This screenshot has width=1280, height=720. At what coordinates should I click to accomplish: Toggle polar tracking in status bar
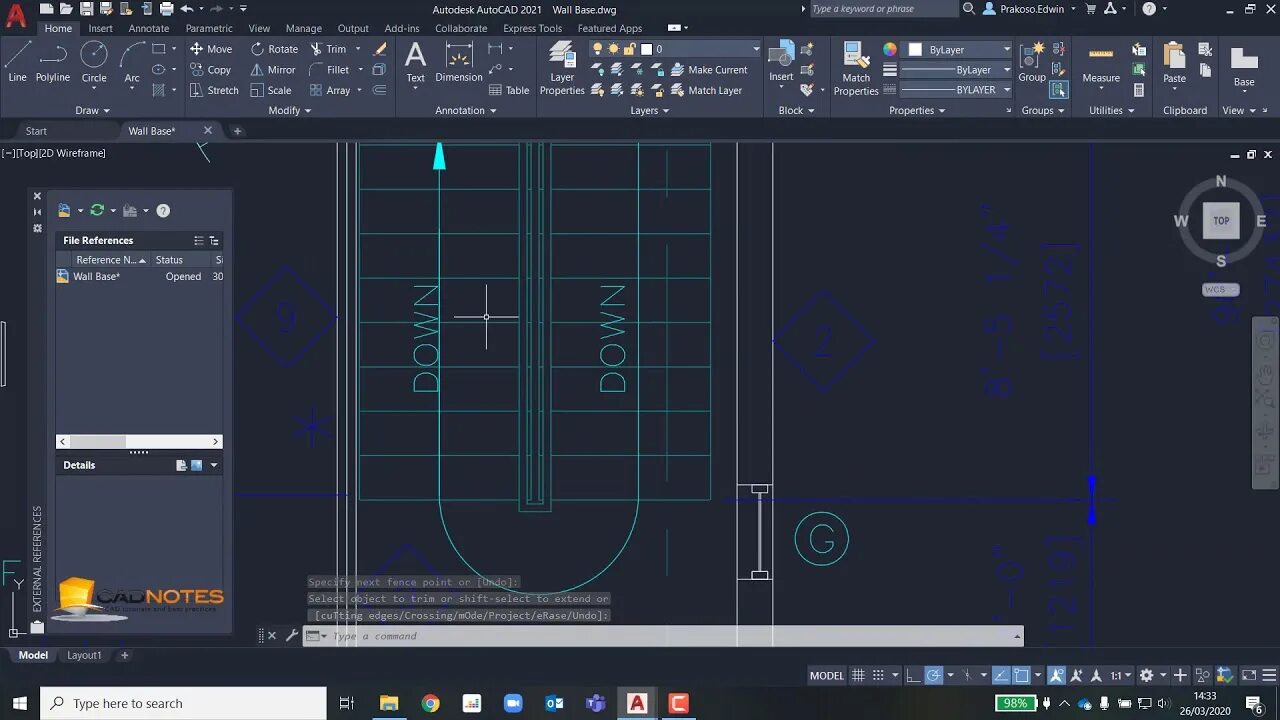tap(933, 676)
